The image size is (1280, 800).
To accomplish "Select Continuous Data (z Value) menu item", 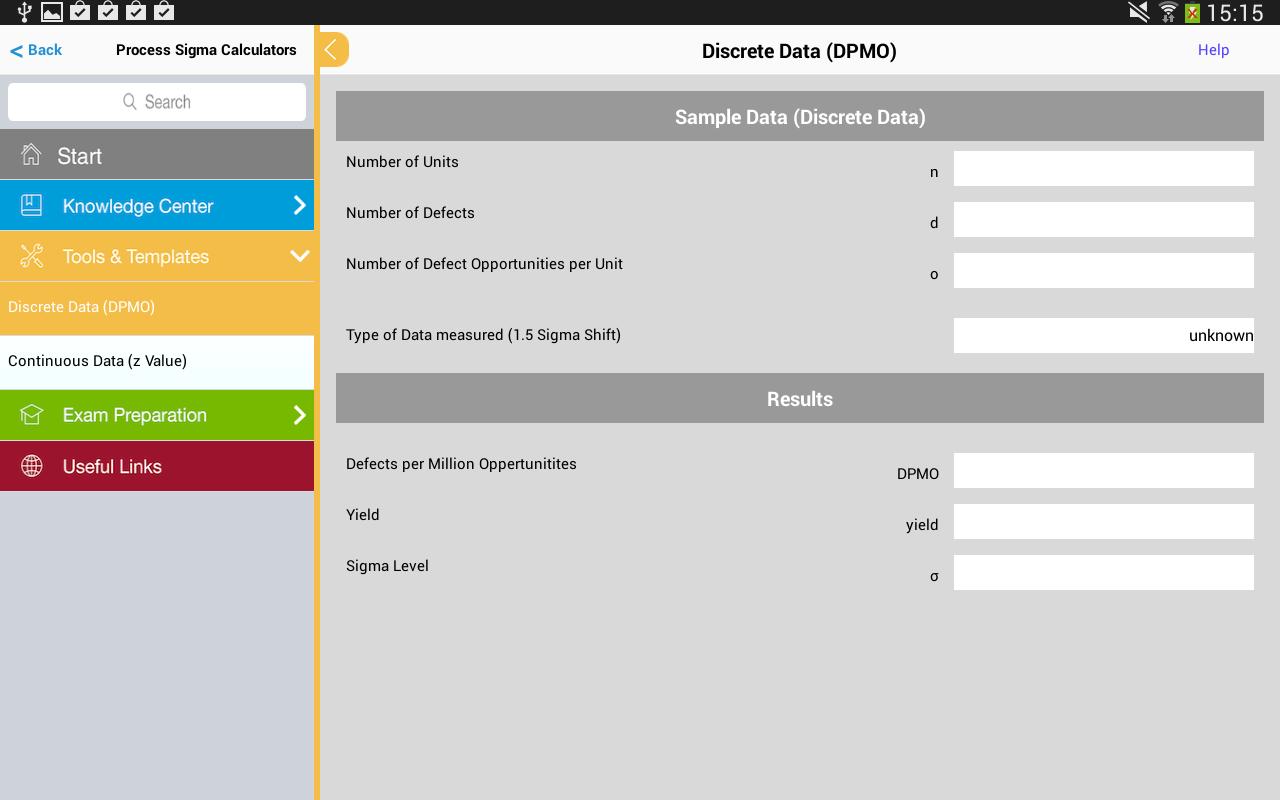I will pos(98,361).
